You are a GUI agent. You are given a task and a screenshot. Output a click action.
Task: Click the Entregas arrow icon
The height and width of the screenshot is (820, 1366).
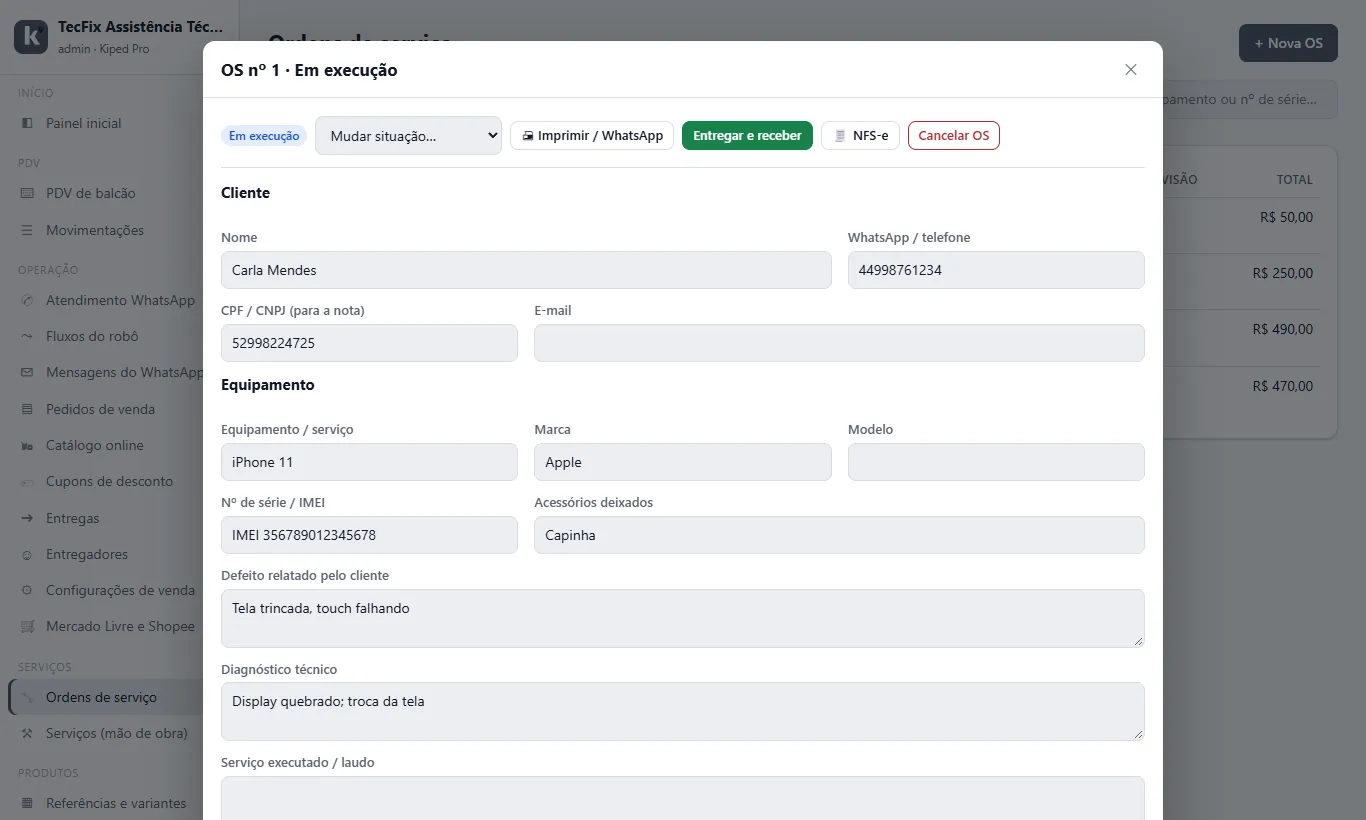[27, 518]
